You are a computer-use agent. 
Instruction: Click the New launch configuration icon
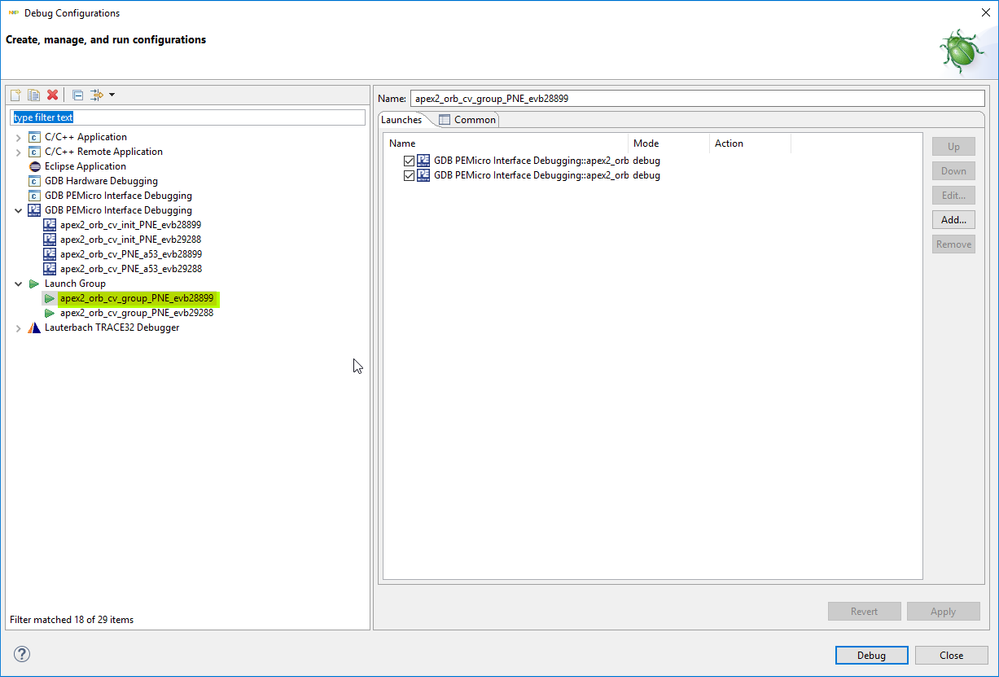pos(15,95)
